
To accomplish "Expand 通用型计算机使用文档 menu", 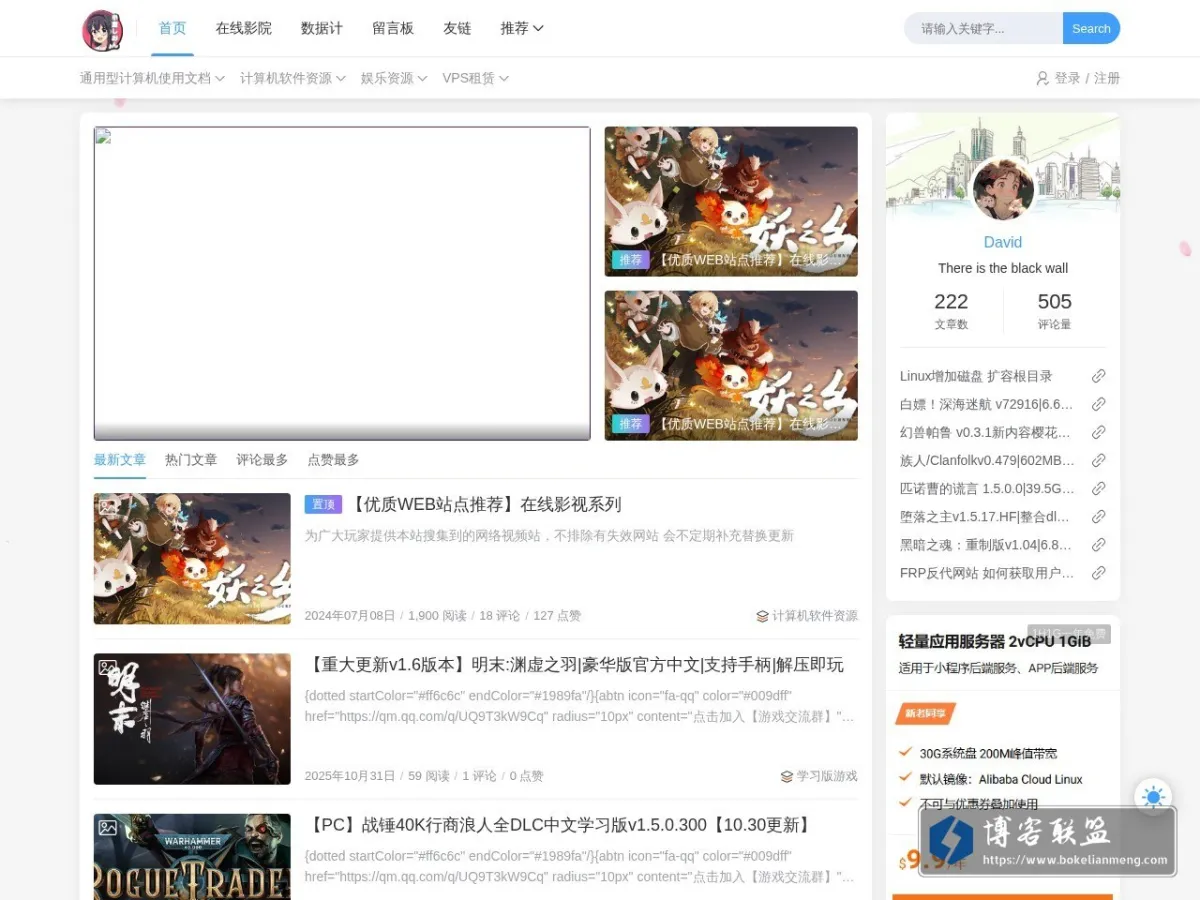I will (152, 78).
